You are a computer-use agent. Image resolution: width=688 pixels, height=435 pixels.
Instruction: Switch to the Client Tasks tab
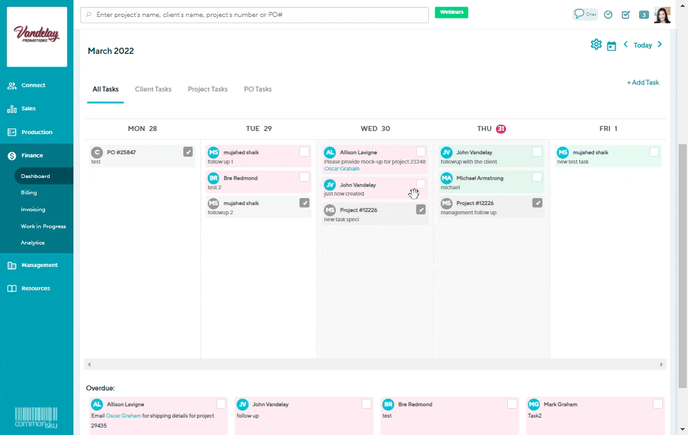point(153,89)
